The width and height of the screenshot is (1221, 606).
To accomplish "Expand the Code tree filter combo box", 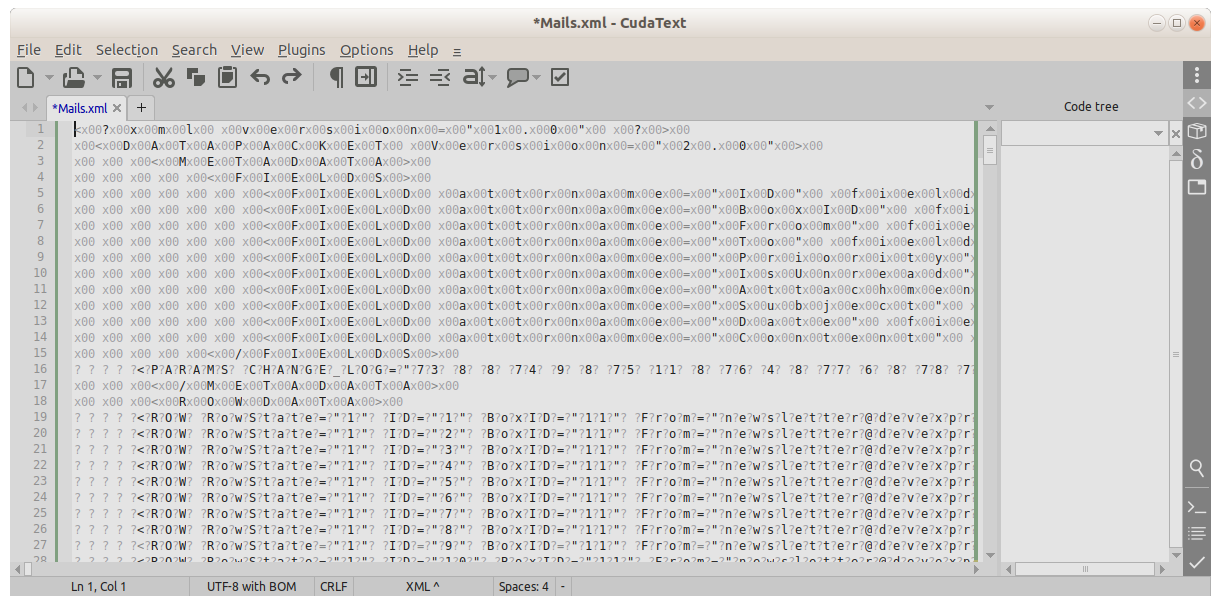I will point(1158,133).
